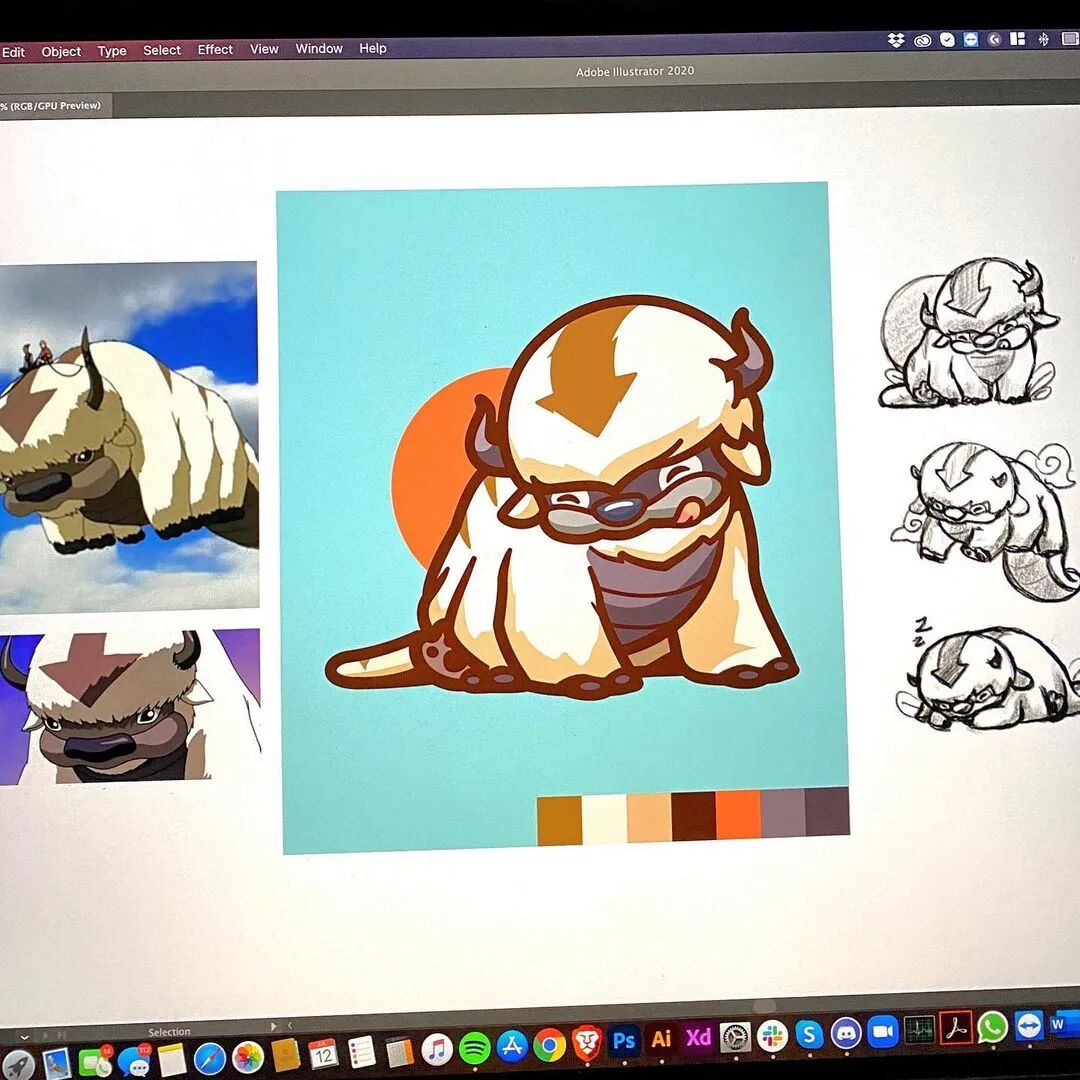Pick the peach palette swatch

(649, 818)
